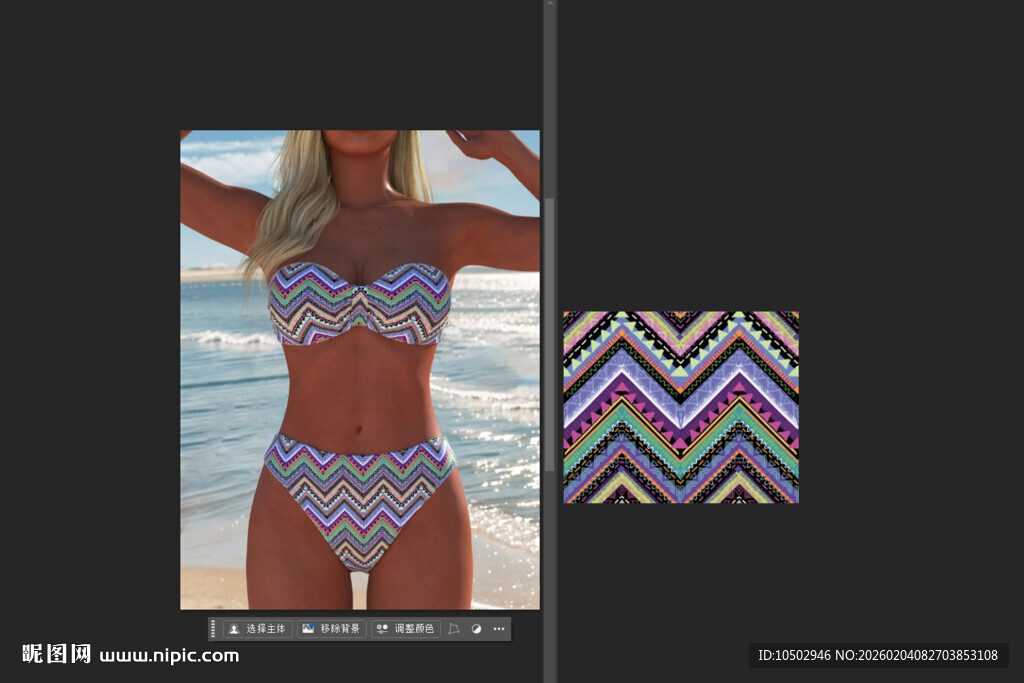Click the transform/perspective icon in contextual bar

coord(454,629)
